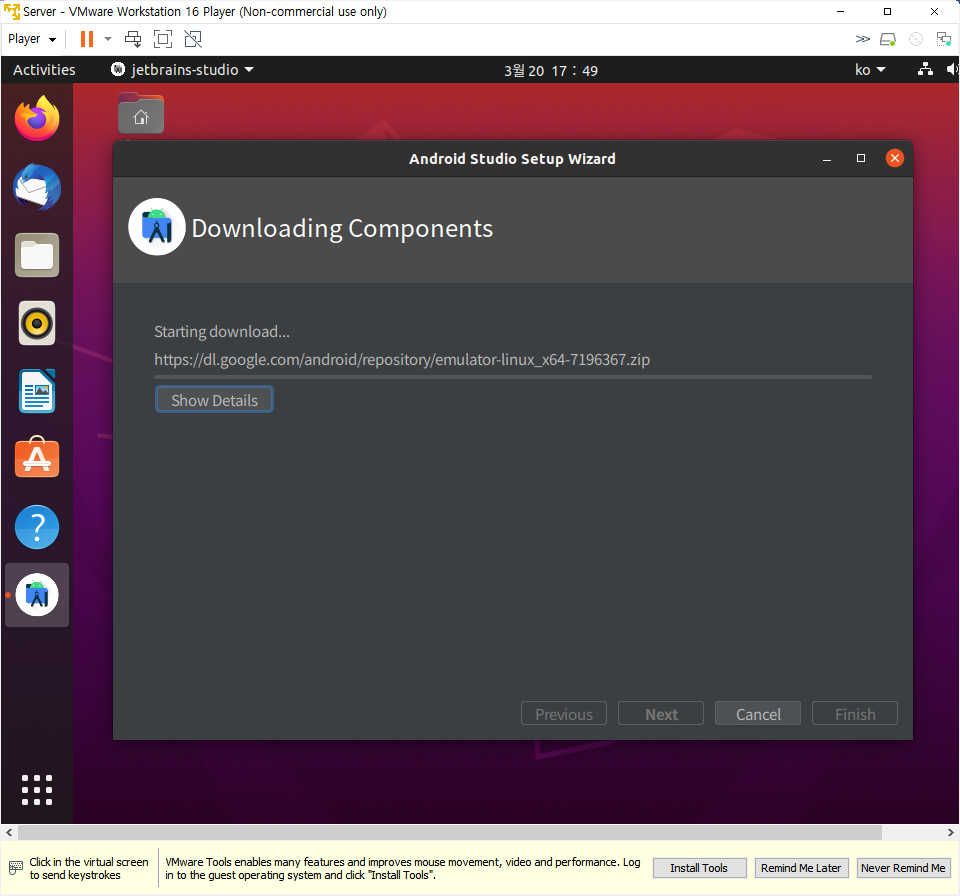The width and height of the screenshot is (960, 896).
Task: Click Android Studio logo in wizard header
Action: 157,227
